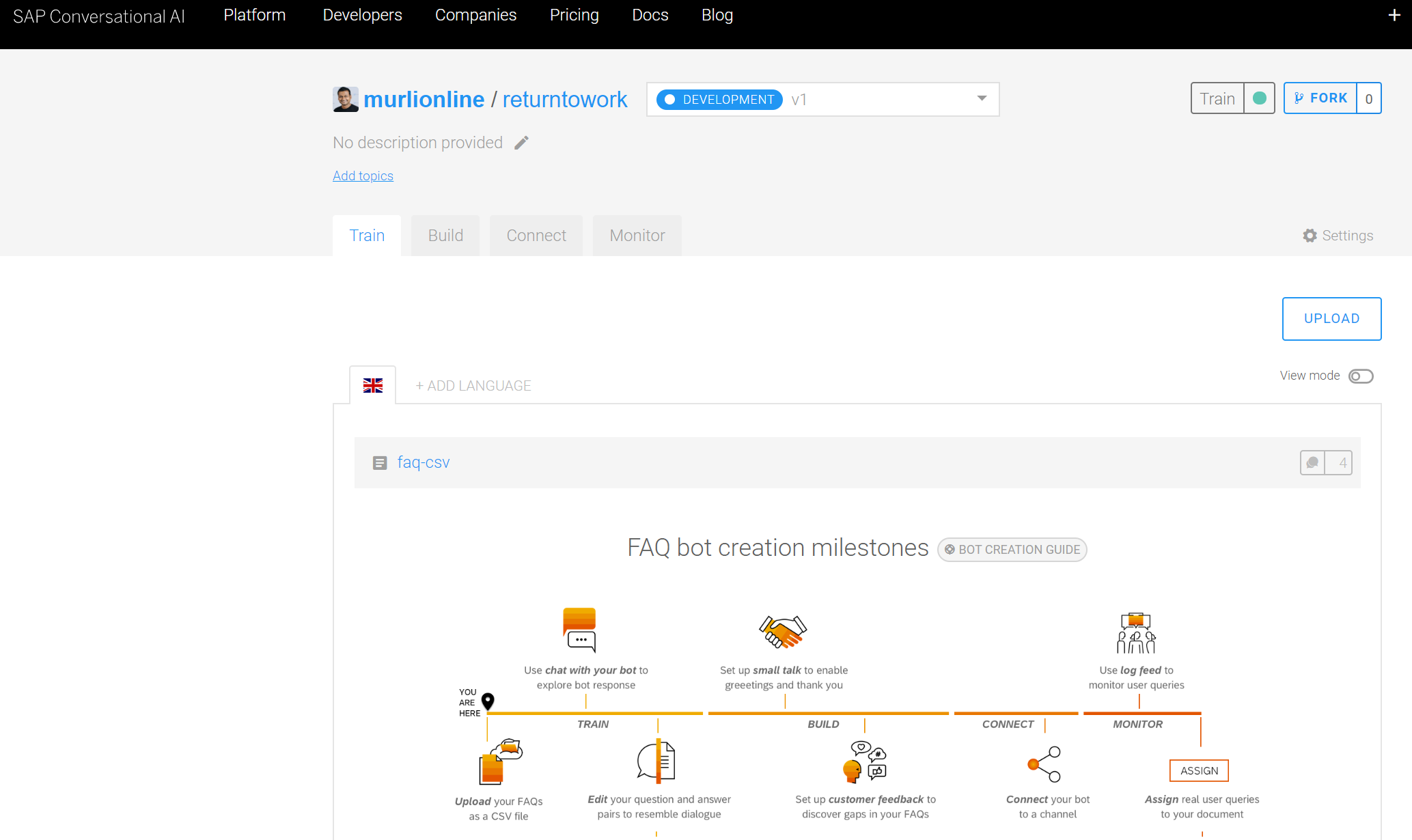The height and width of the screenshot is (840, 1412).
Task: Expand the version selector arrow
Action: 982,98
